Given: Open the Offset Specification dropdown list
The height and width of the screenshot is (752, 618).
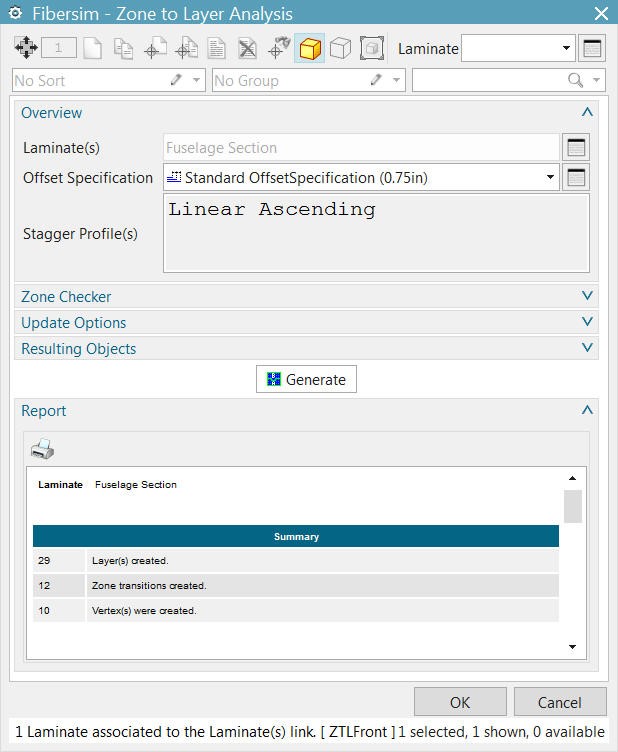Looking at the screenshot, I should tap(550, 178).
